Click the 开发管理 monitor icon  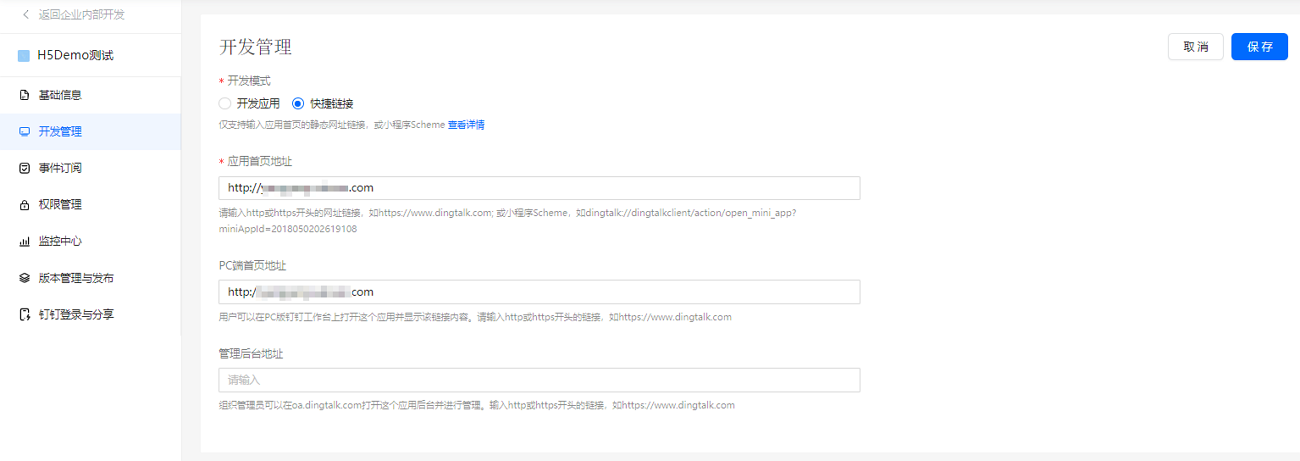25,132
